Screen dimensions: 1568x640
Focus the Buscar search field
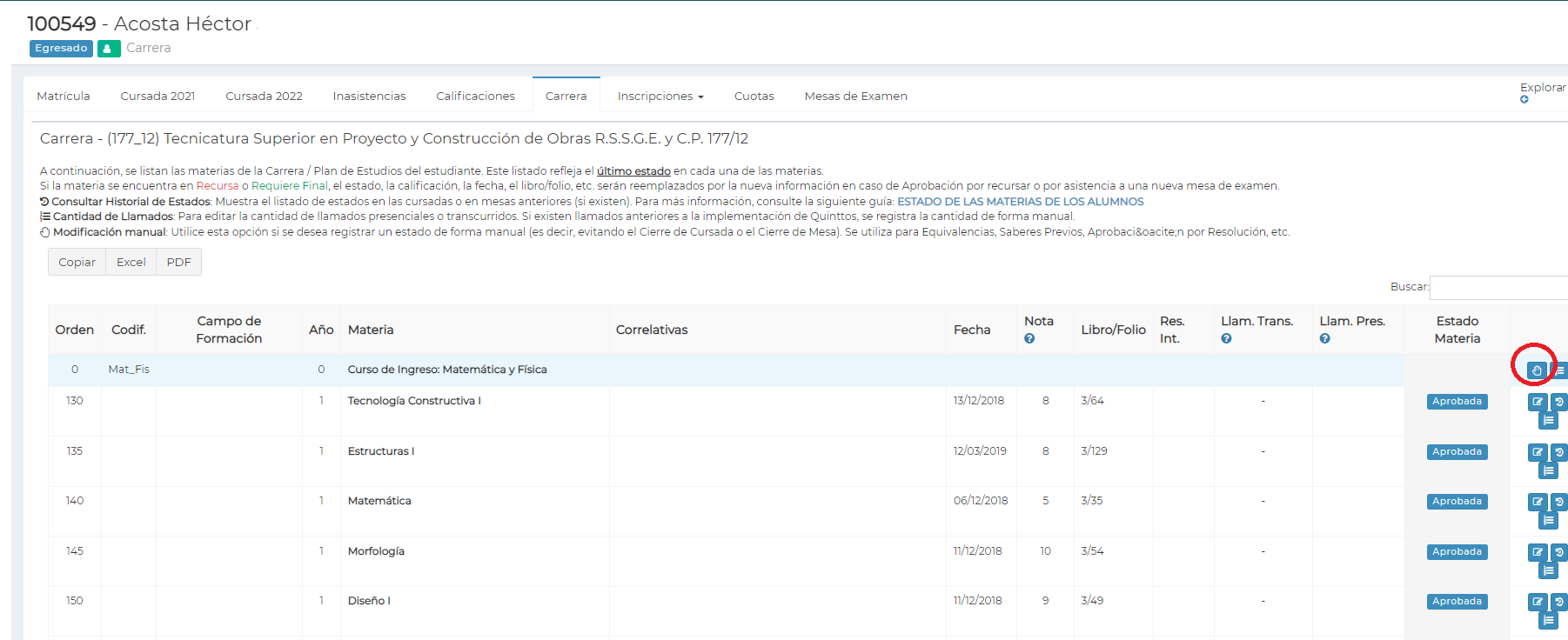[x=1498, y=287]
